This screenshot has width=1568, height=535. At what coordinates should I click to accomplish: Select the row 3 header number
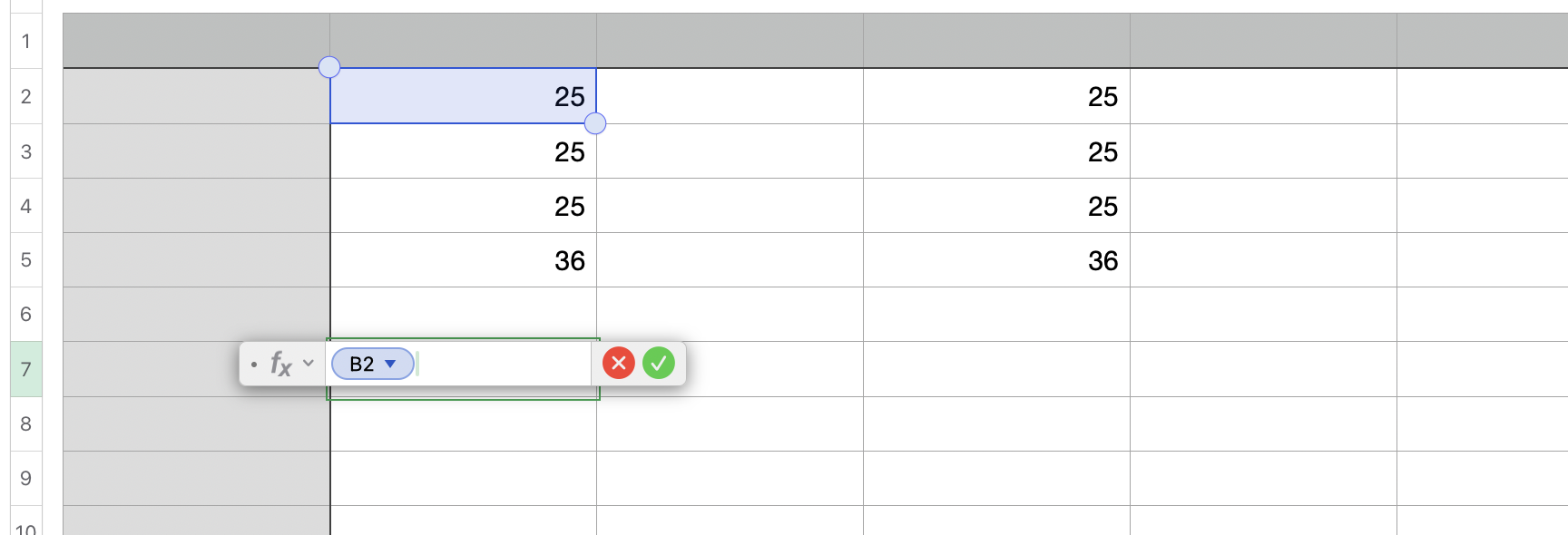[x=26, y=151]
